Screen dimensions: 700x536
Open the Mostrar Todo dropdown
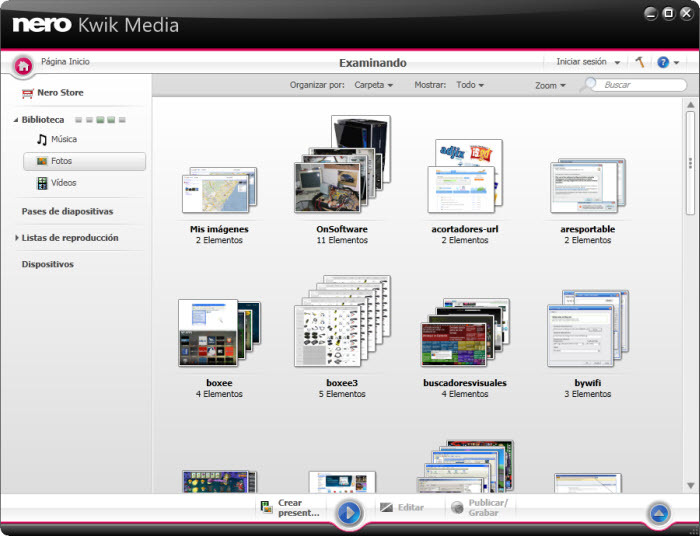coord(470,85)
